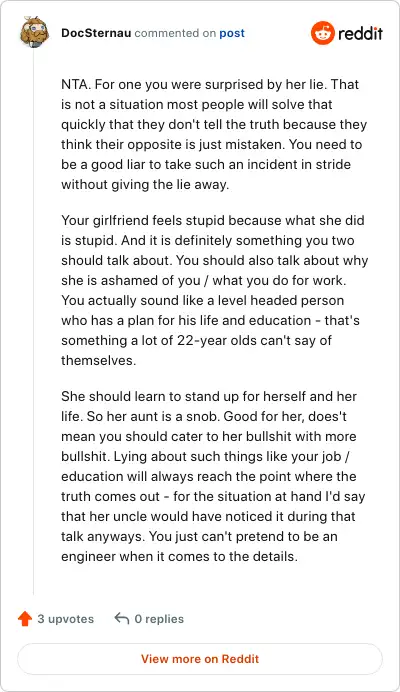Click the line containing "22-year olds"

(x=196, y=340)
